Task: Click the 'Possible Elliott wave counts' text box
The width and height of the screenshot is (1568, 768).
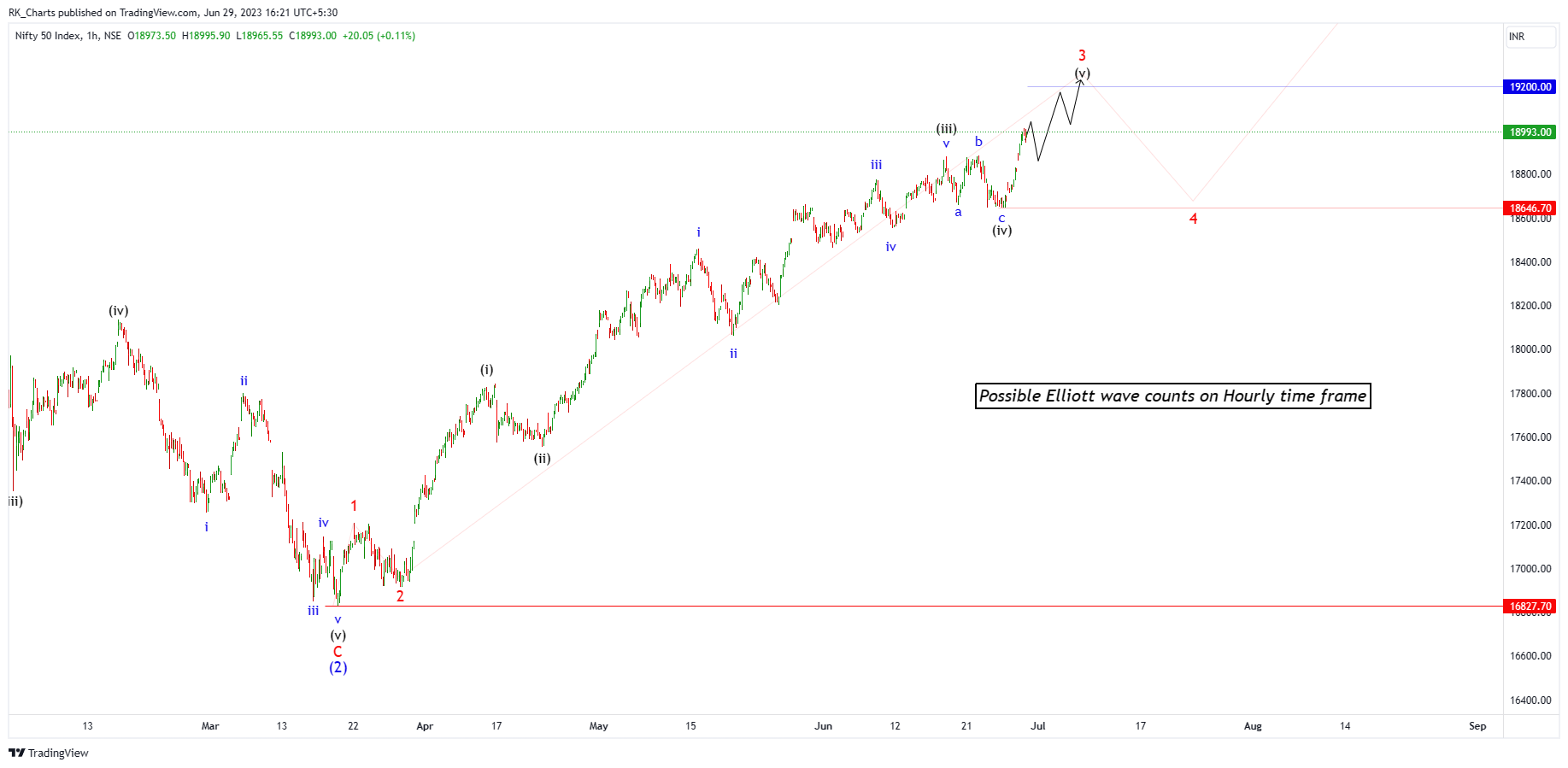Action: (1172, 396)
